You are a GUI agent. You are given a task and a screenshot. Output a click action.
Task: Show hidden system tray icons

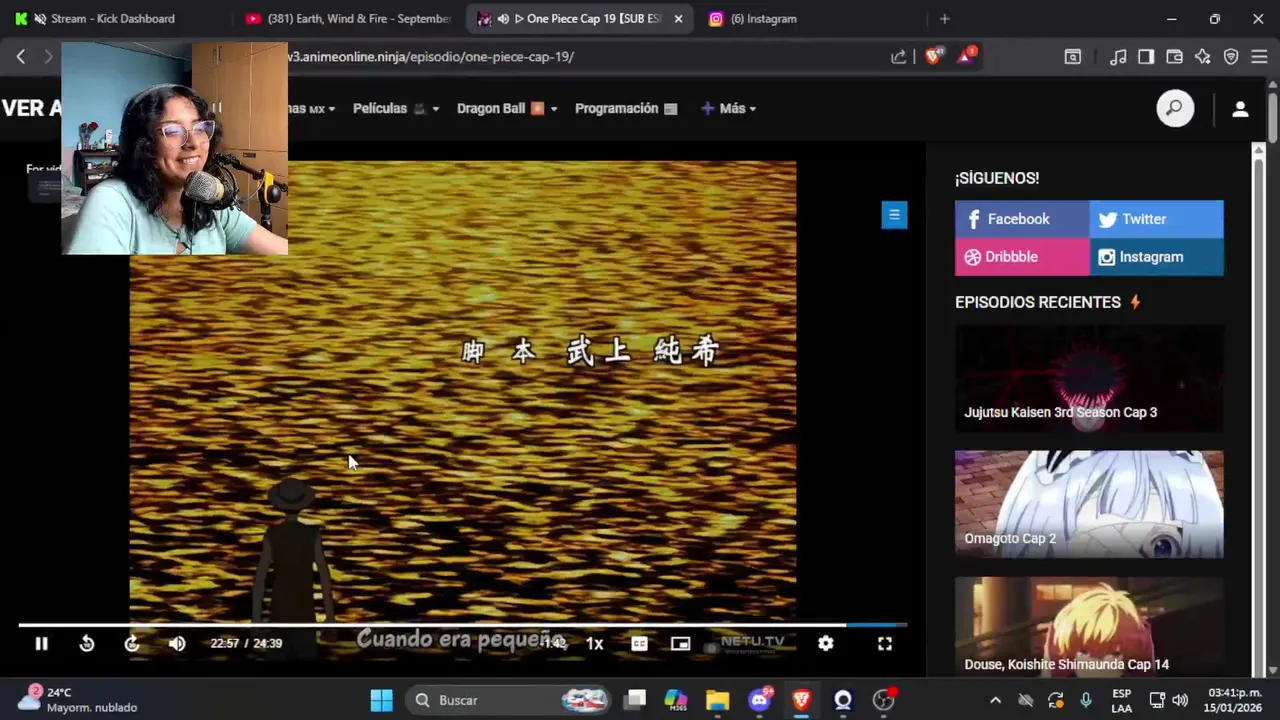coord(995,700)
